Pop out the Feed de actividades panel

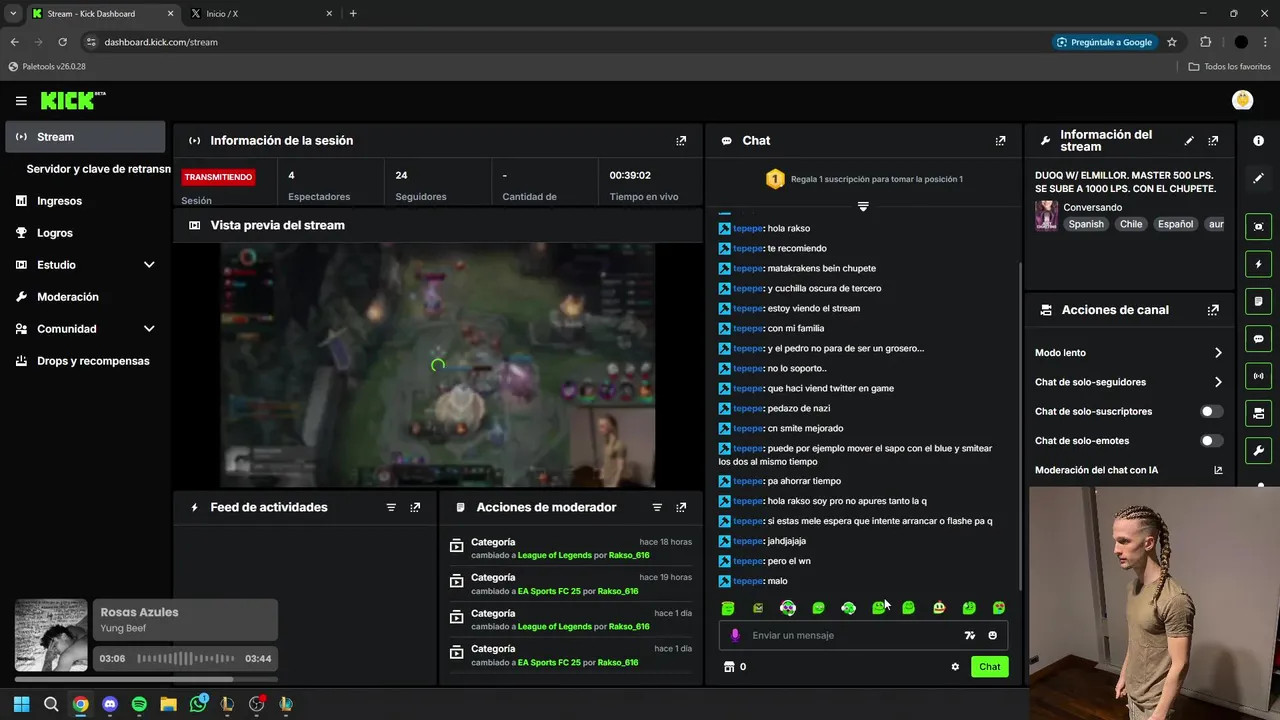pos(415,508)
